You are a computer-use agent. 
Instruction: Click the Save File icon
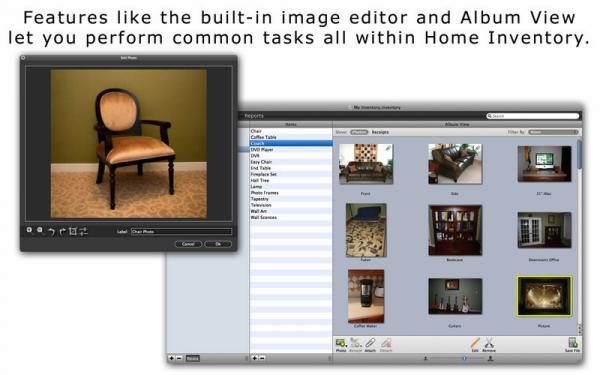point(572,344)
